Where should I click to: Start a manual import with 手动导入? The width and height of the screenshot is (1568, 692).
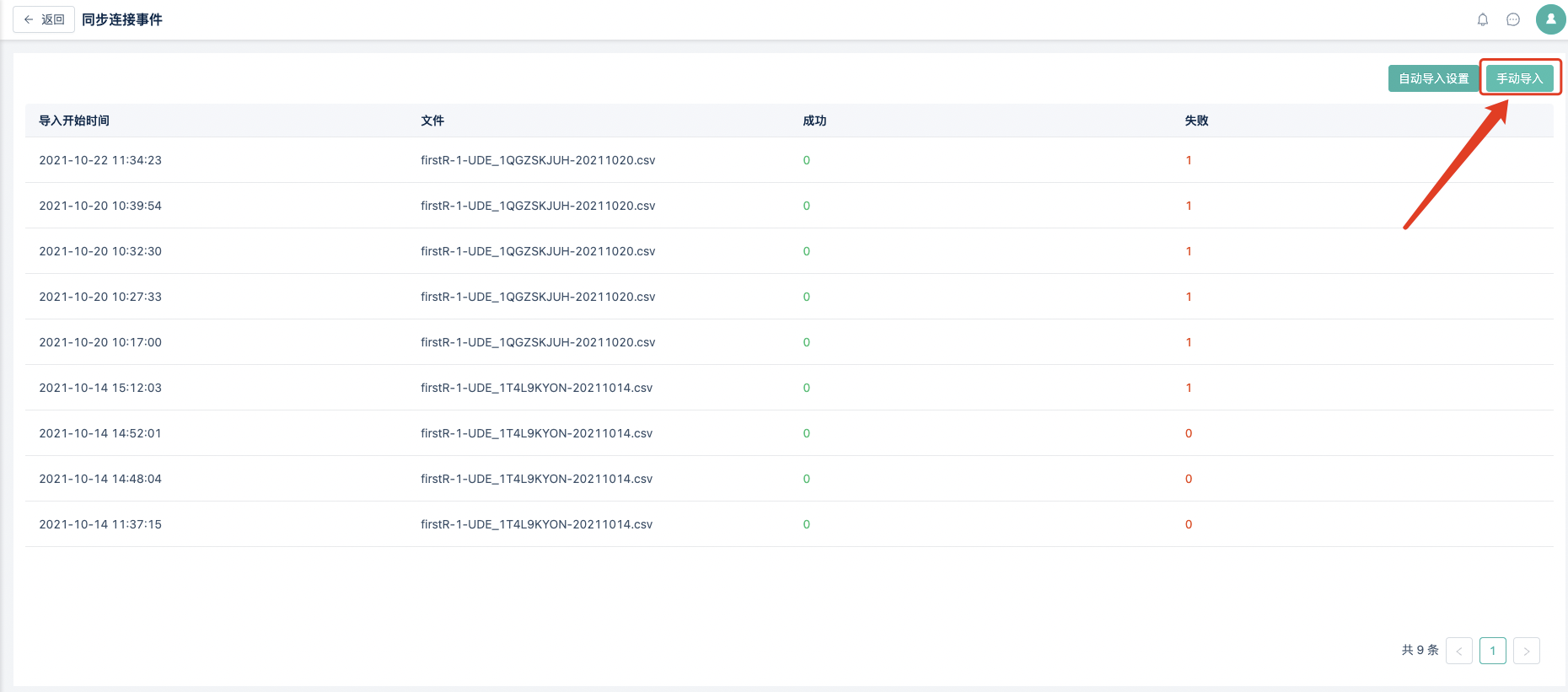pos(1519,78)
